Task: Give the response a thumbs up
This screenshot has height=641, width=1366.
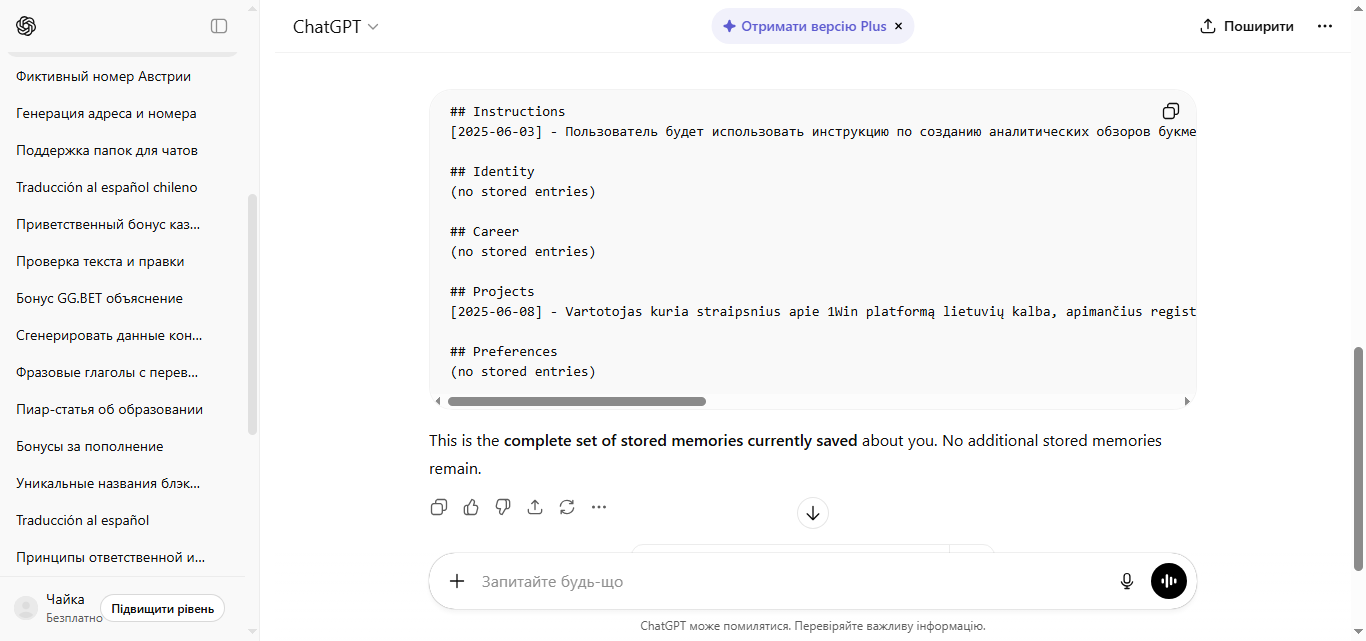Action: 471,507
